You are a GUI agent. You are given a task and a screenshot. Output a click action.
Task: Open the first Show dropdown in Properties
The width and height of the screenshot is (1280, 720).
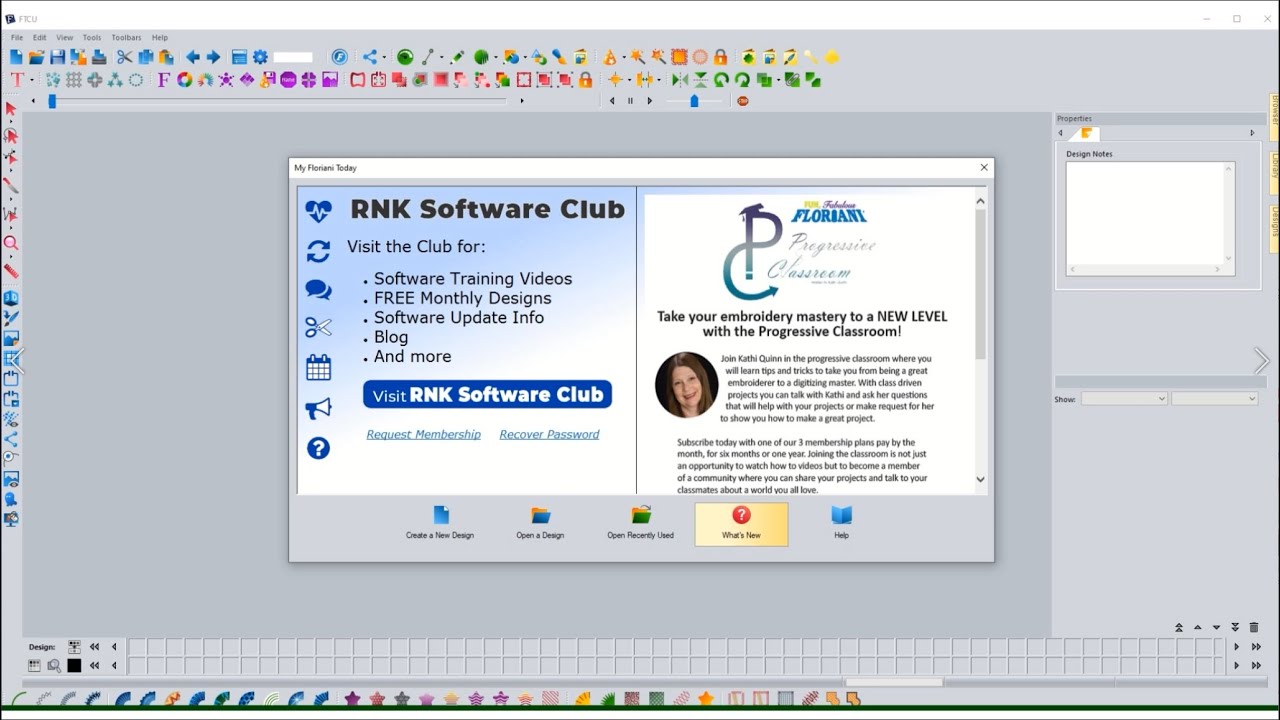point(1124,399)
